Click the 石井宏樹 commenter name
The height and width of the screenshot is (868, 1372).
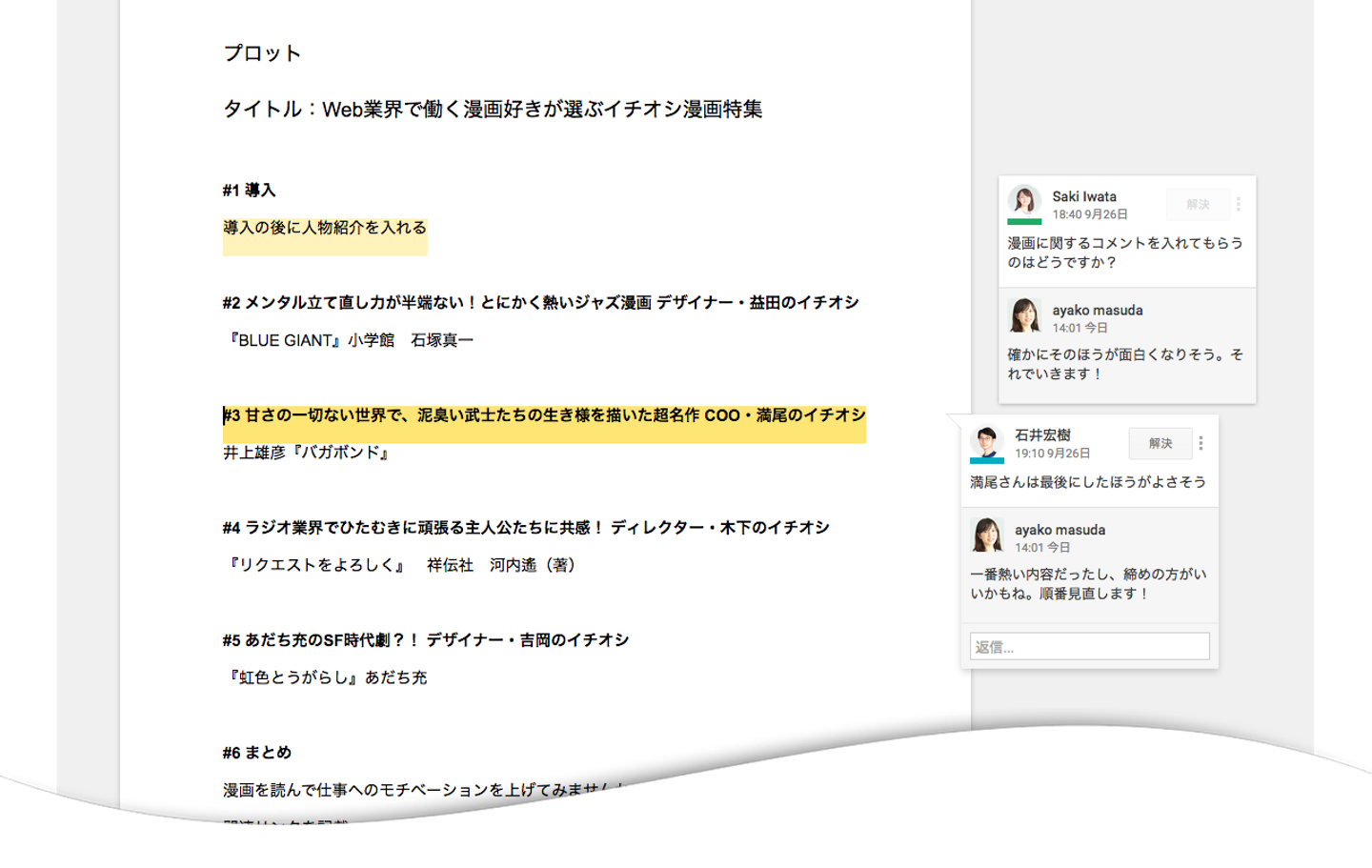1042,434
